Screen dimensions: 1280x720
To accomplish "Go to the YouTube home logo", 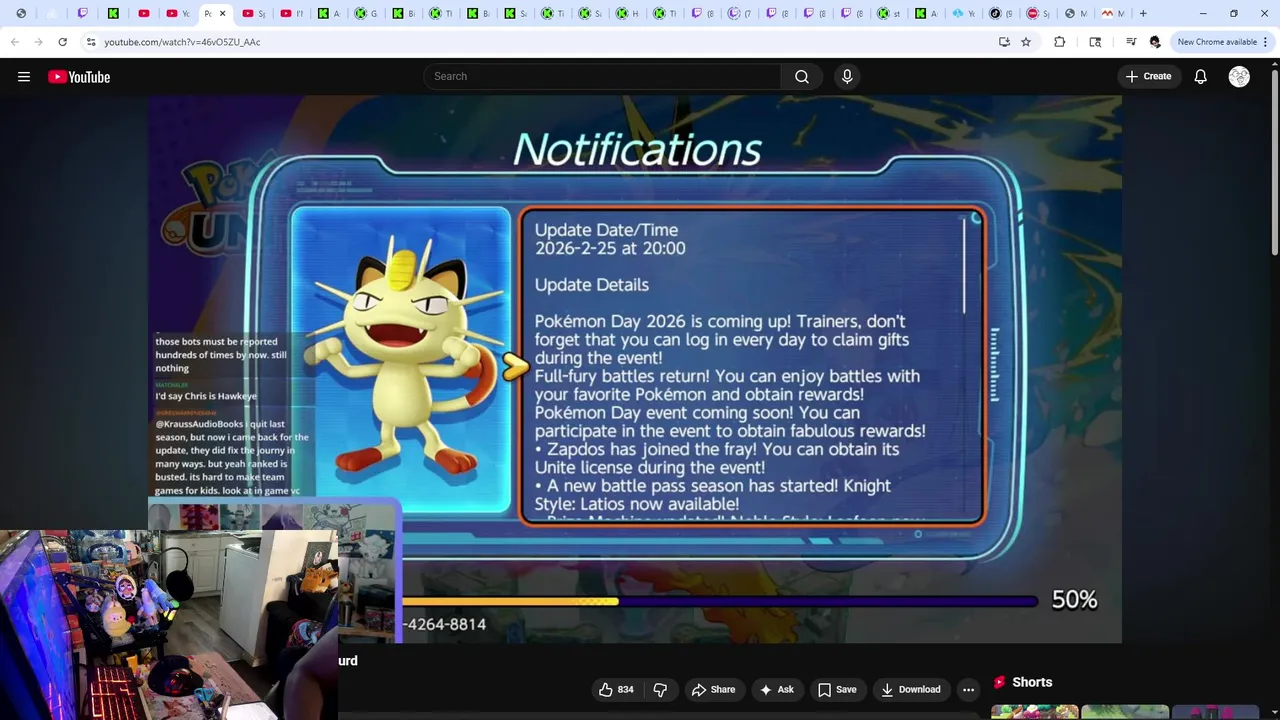I will click(x=79, y=77).
